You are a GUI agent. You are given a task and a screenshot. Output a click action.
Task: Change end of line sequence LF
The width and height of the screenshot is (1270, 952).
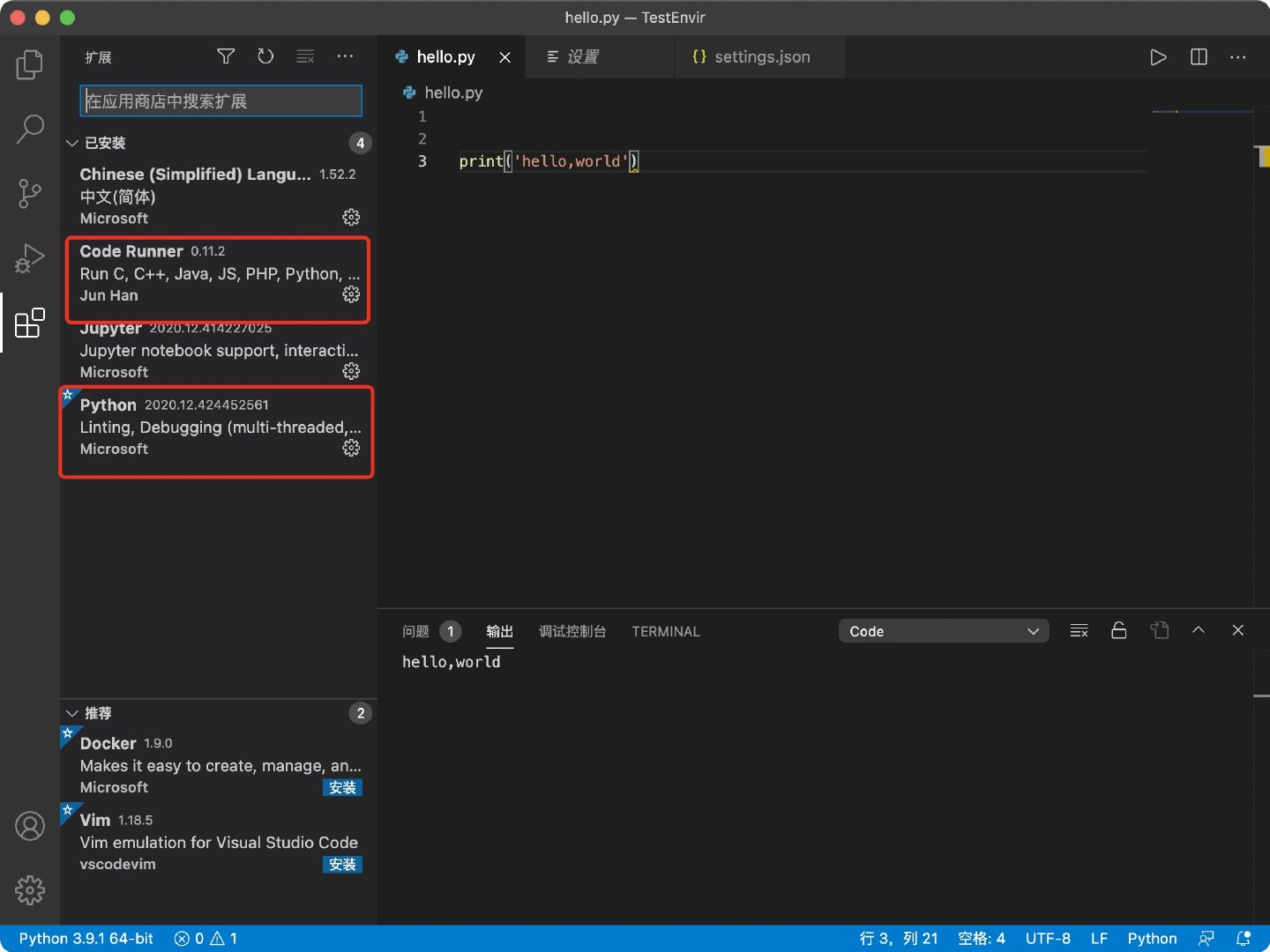pos(1099,939)
